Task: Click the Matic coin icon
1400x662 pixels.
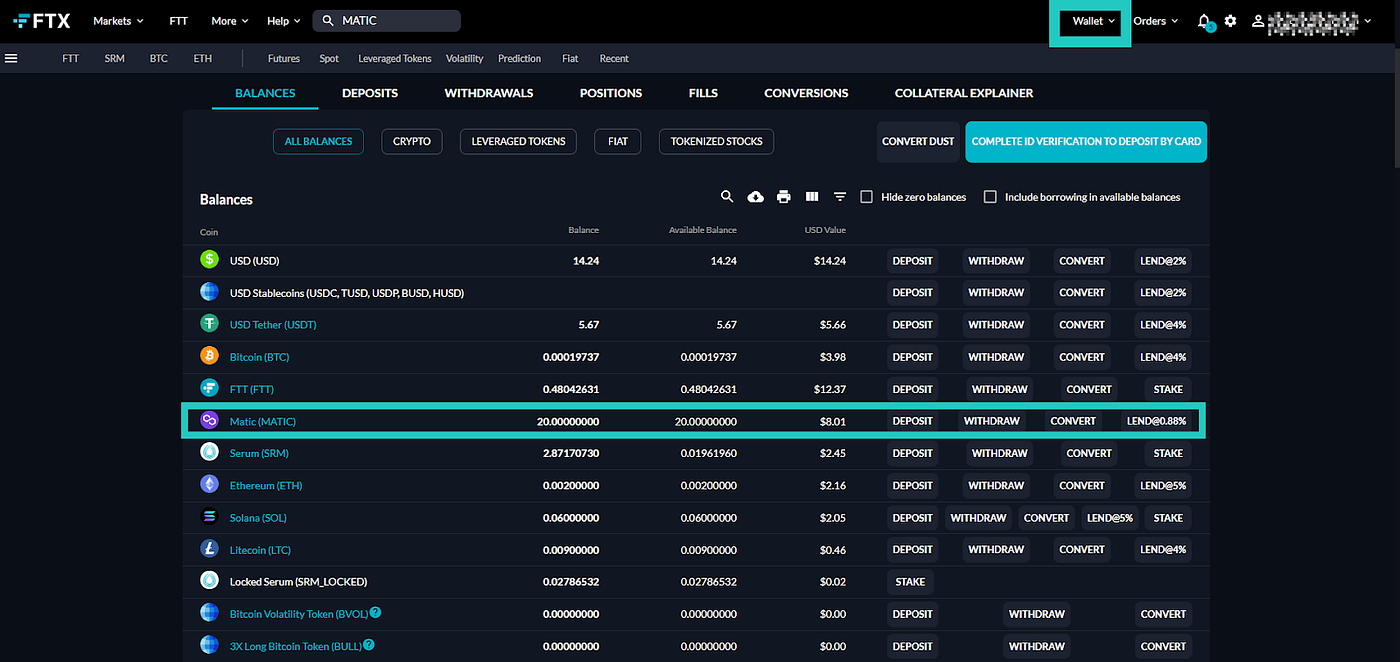Action: pos(209,421)
